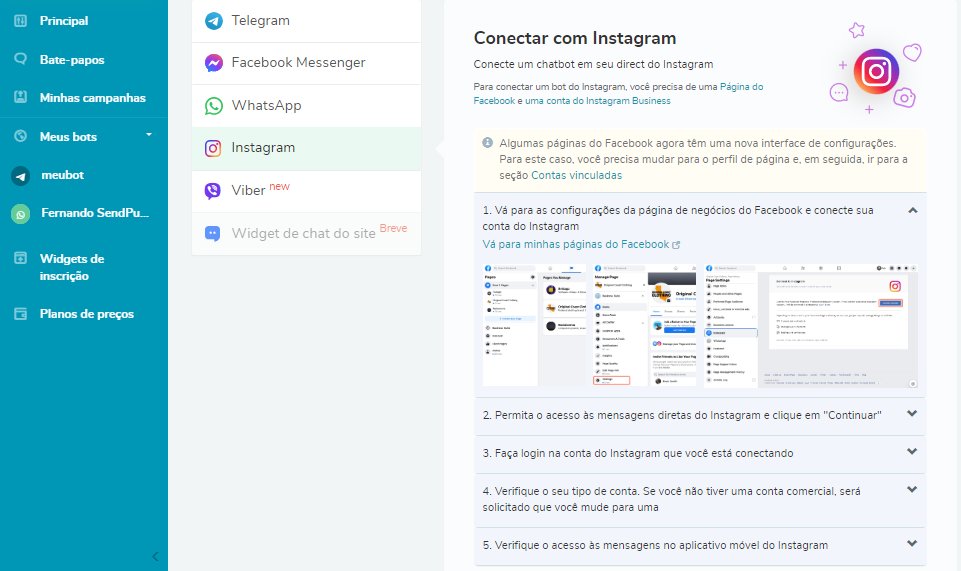Open Planos de preços

(84, 314)
